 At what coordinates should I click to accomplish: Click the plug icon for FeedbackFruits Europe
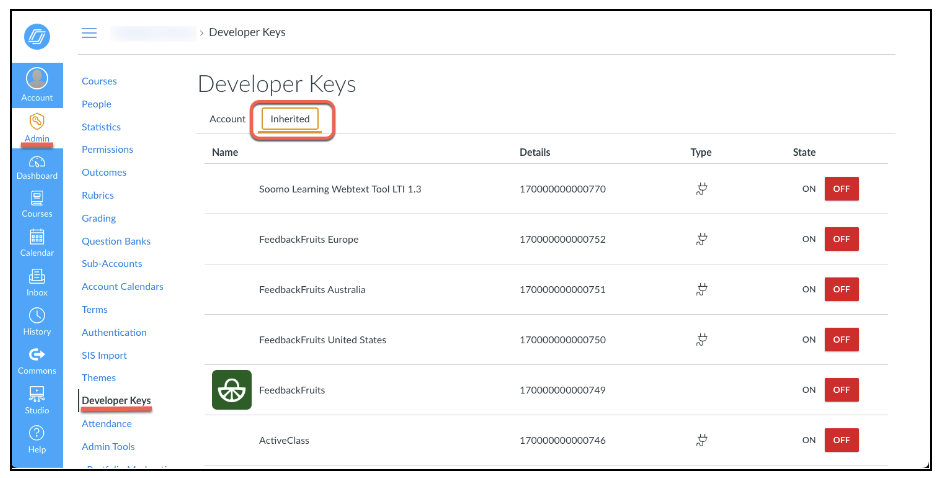(701, 239)
